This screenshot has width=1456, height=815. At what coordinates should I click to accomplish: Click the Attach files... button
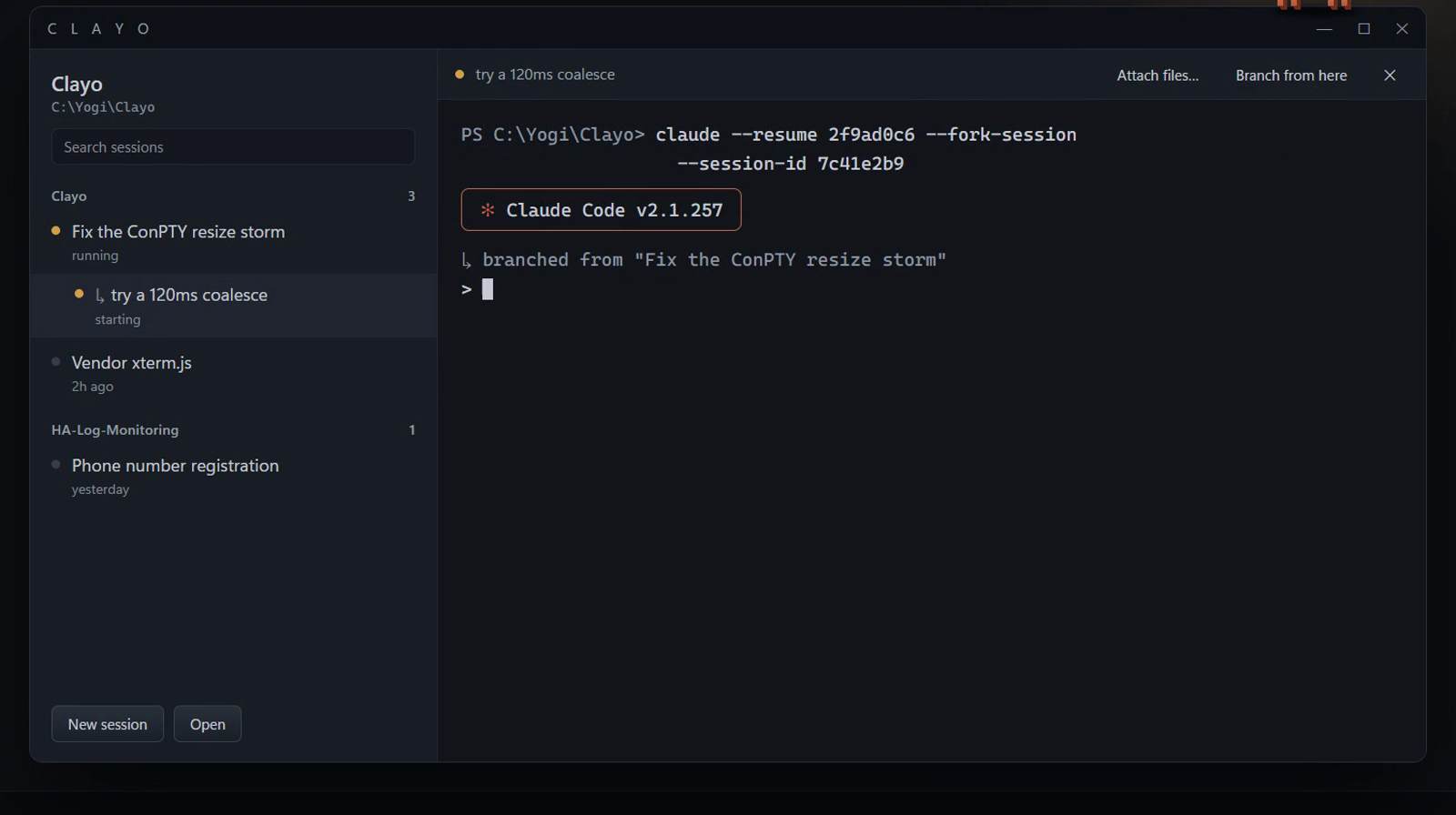click(x=1158, y=75)
